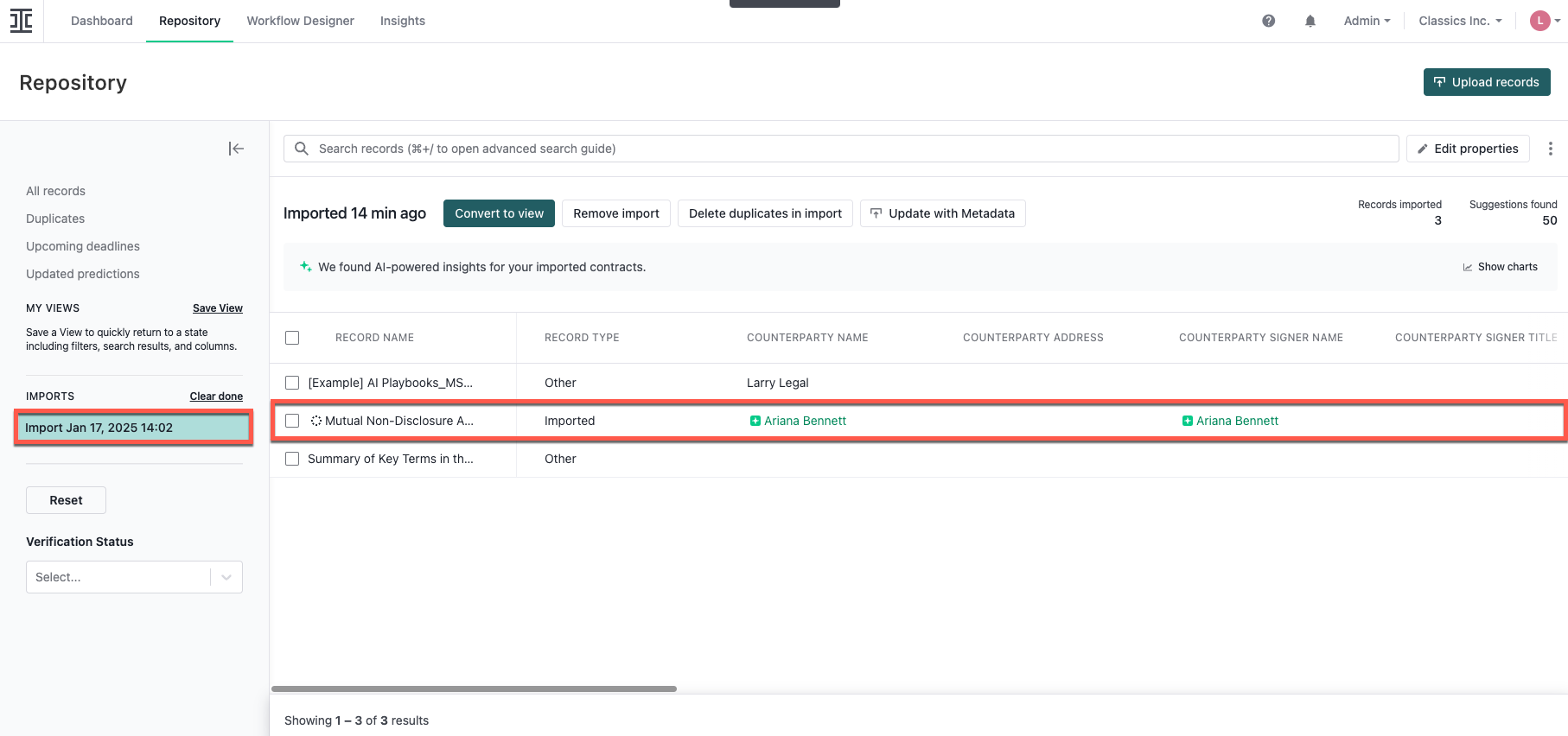Click the Suggestions found count 50
This screenshot has width=1568, height=736.
1550,220
